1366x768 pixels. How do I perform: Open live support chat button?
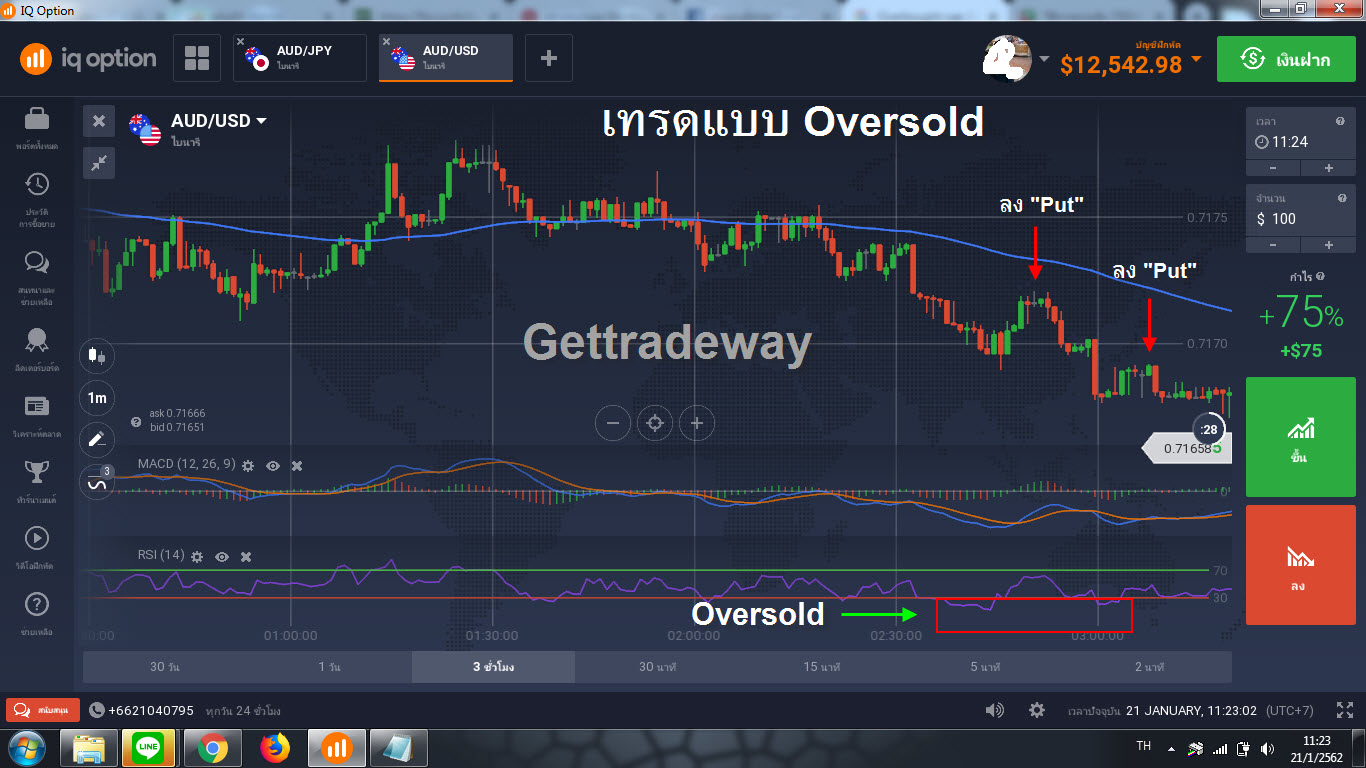coord(43,710)
